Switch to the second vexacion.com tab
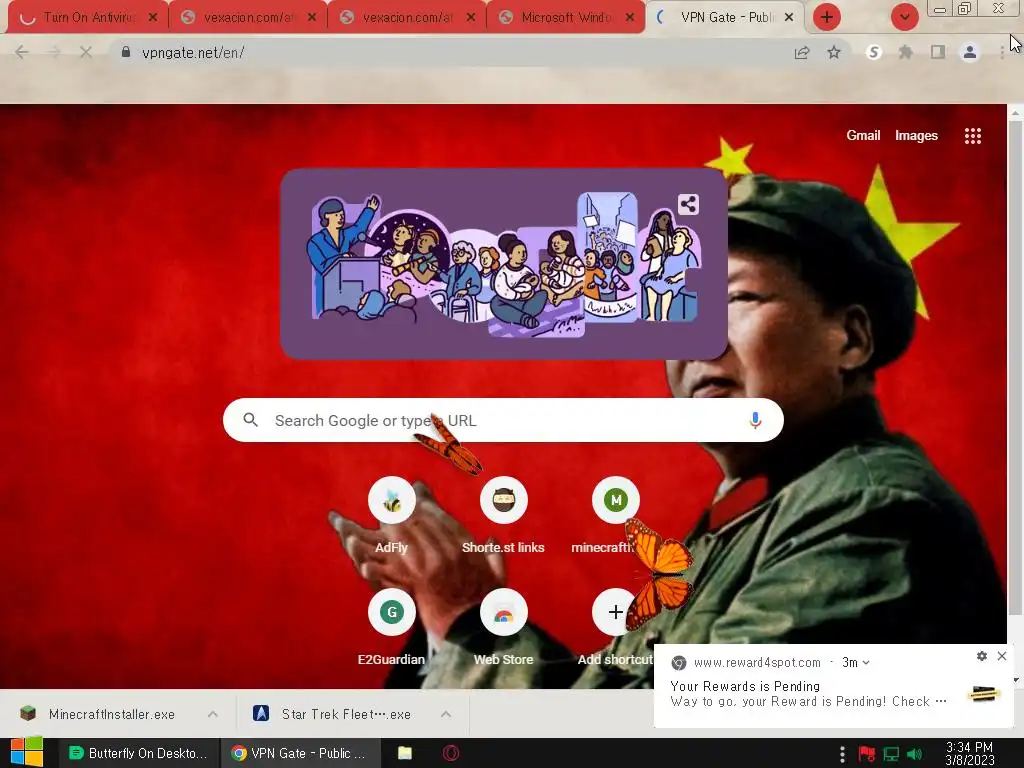The height and width of the screenshot is (768, 1024). pos(407,18)
